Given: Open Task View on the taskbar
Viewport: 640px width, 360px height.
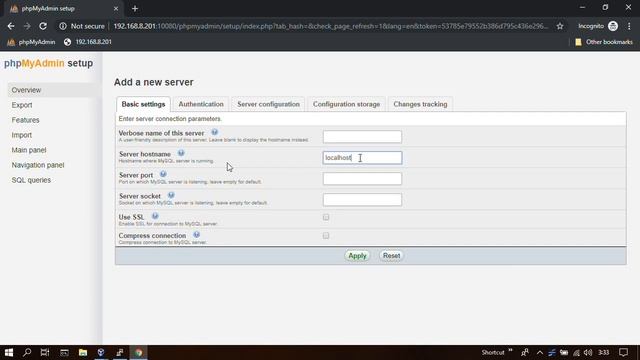Looking at the screenshot, I should click(x=45, y=353).
